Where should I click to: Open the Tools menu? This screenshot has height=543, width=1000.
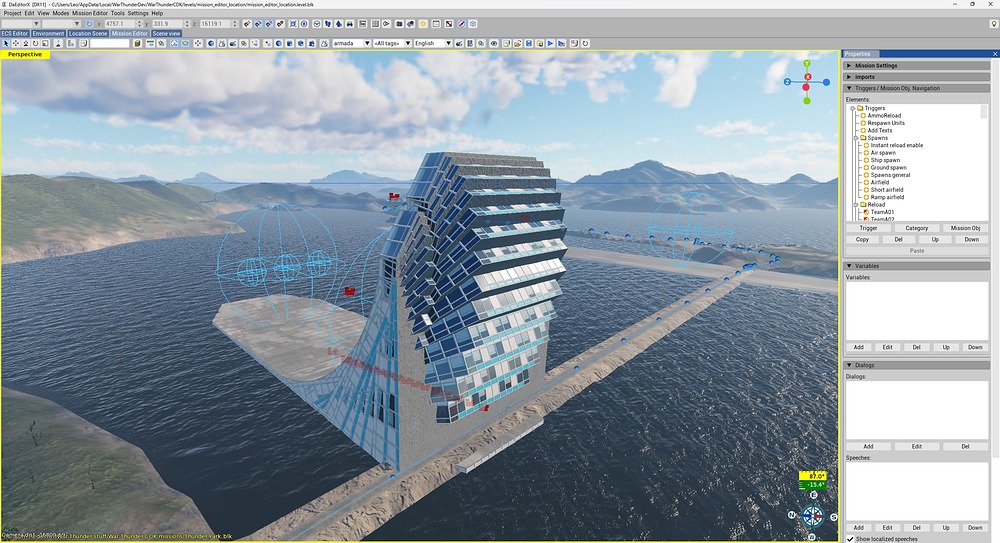pyautogui.click(x=117, y=13)
